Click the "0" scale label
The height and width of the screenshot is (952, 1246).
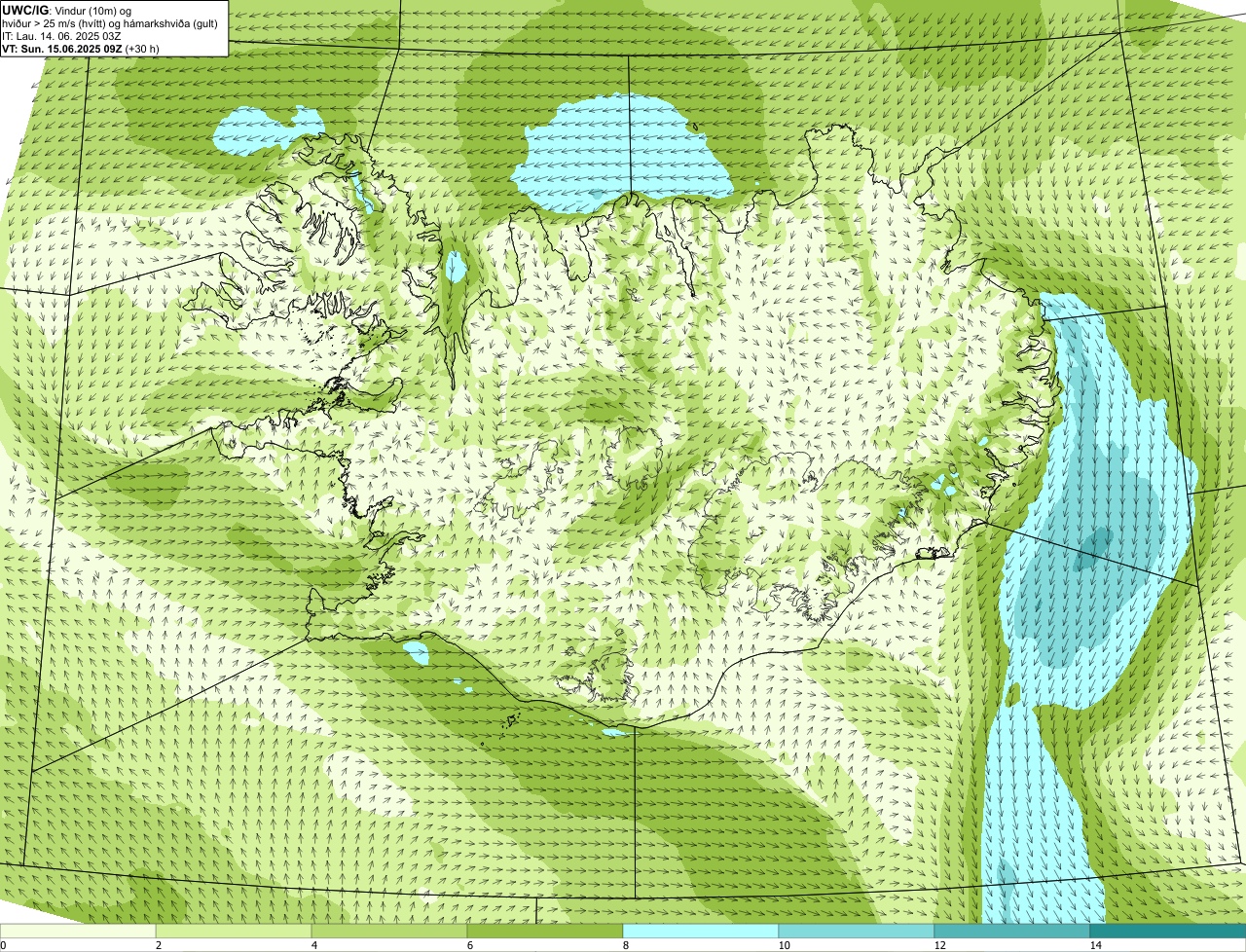pyautogui.click(x=4, y=945)
